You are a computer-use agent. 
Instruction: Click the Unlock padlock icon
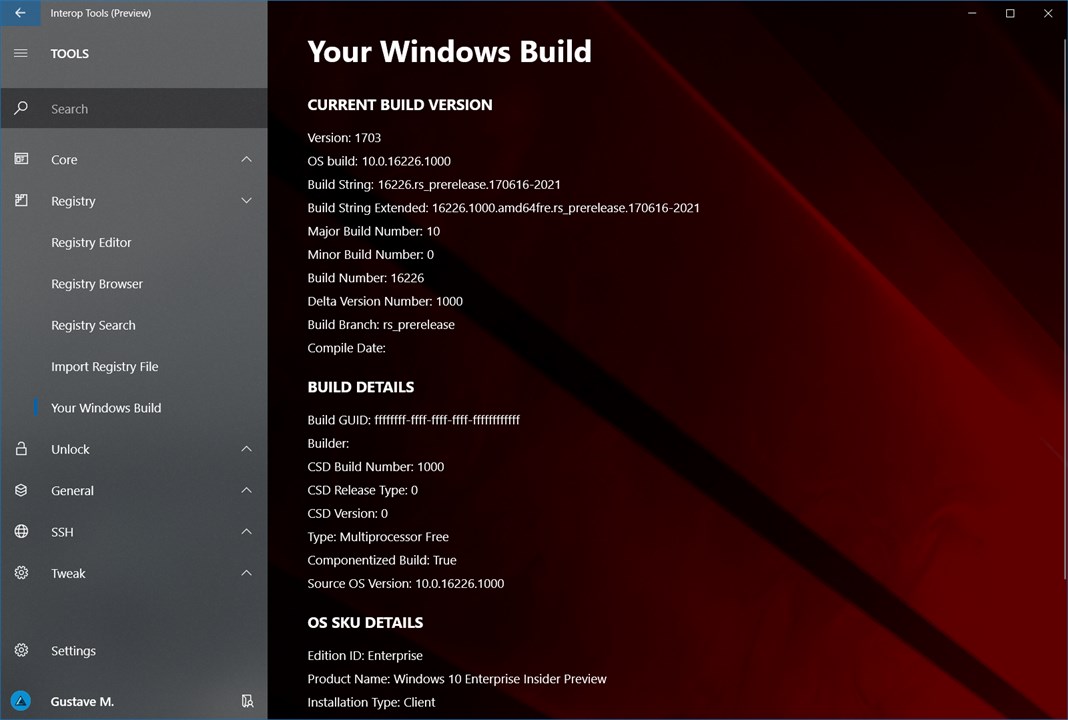click(21, 448)
